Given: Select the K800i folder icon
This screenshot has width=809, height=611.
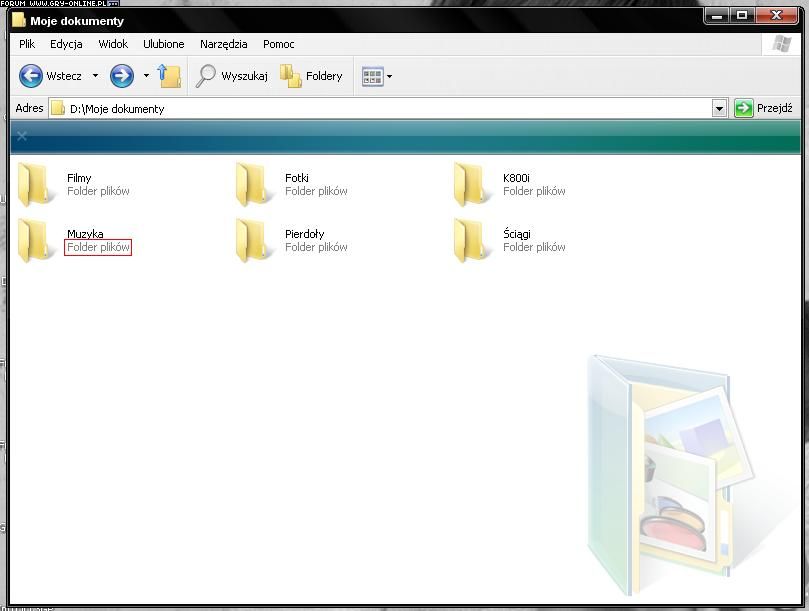Looking at the screenshot, I should (x=473, y=184).
